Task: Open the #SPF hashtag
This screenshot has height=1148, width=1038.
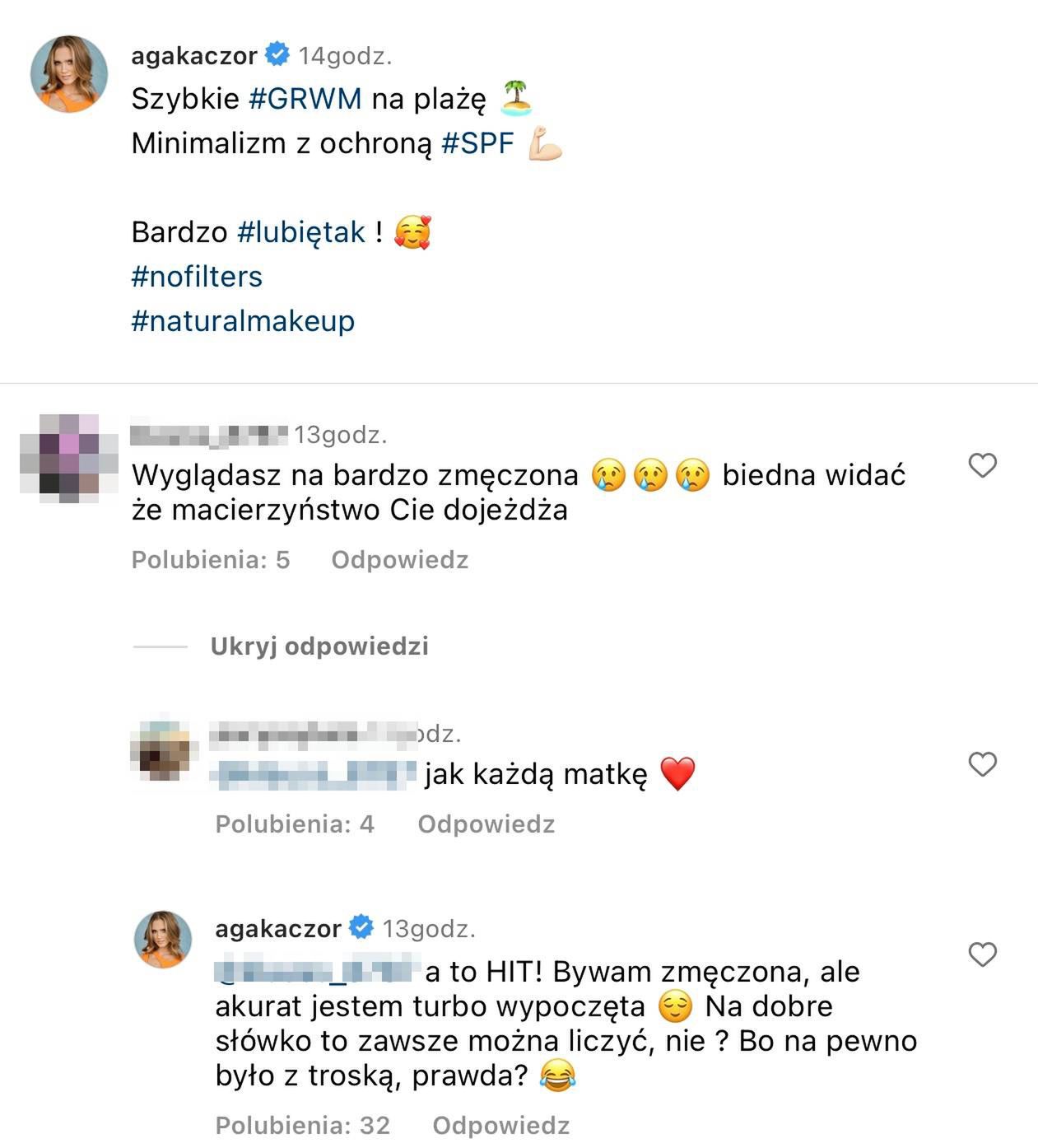Action: pyautogui.click(x=477, y=143)
